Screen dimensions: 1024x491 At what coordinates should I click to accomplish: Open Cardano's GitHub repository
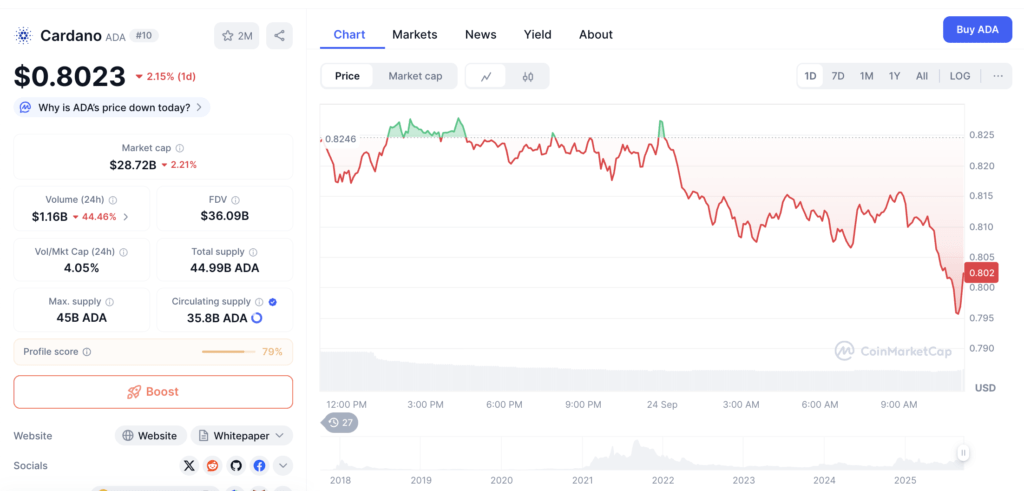(236, 466)
